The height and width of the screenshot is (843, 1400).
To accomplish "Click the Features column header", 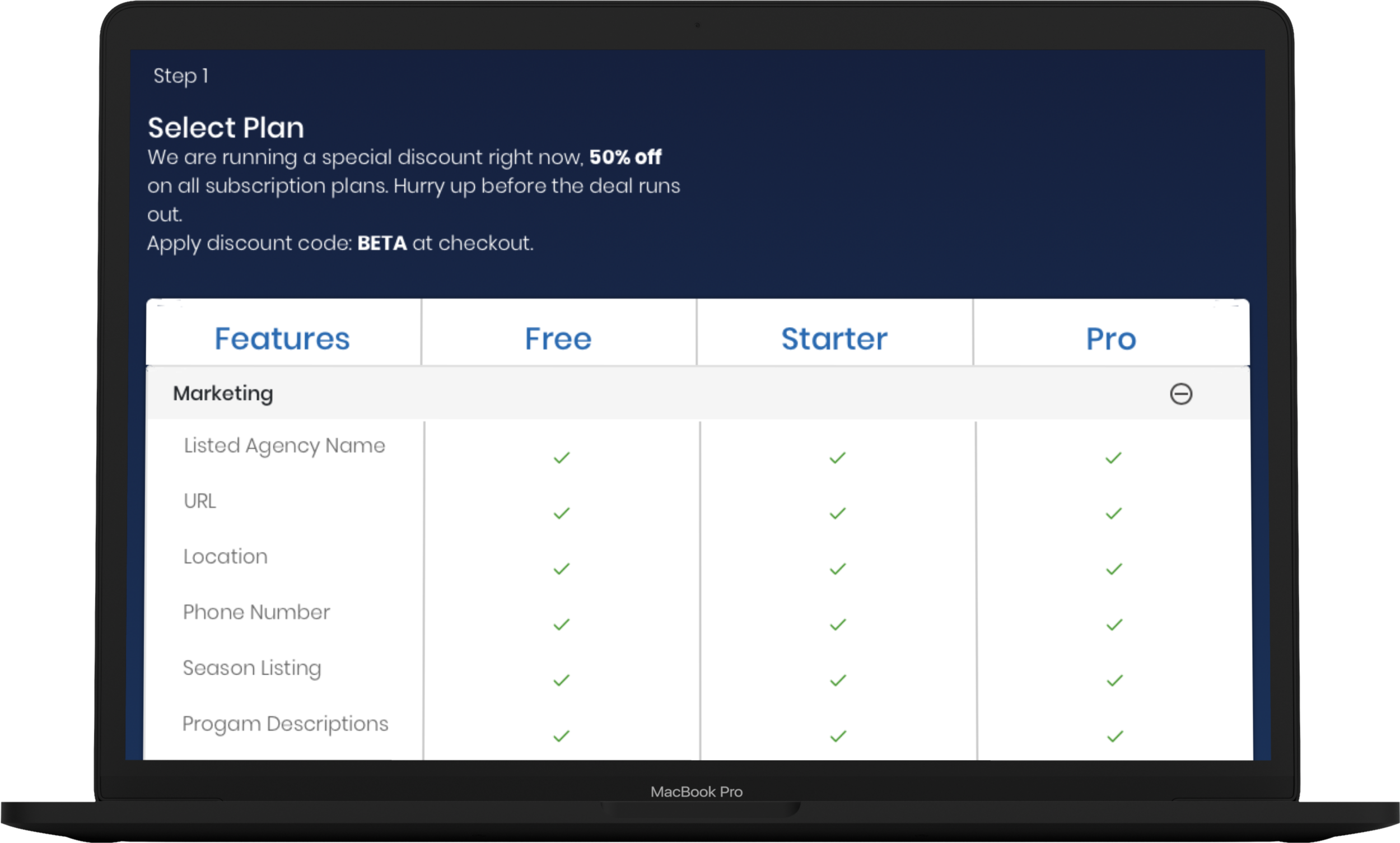I will coord(282,338).
